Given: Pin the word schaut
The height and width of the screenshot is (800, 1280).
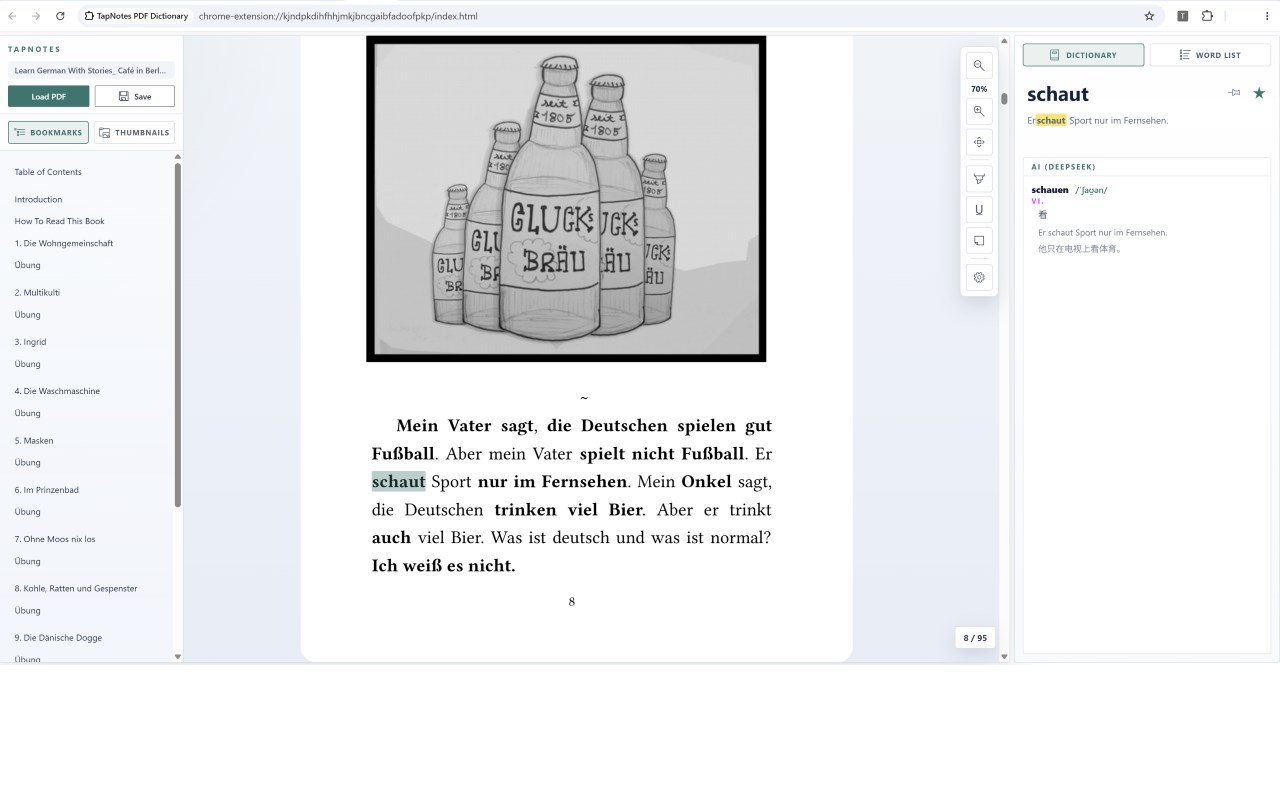Looking at the screenshot, I should coord(1234,93).
